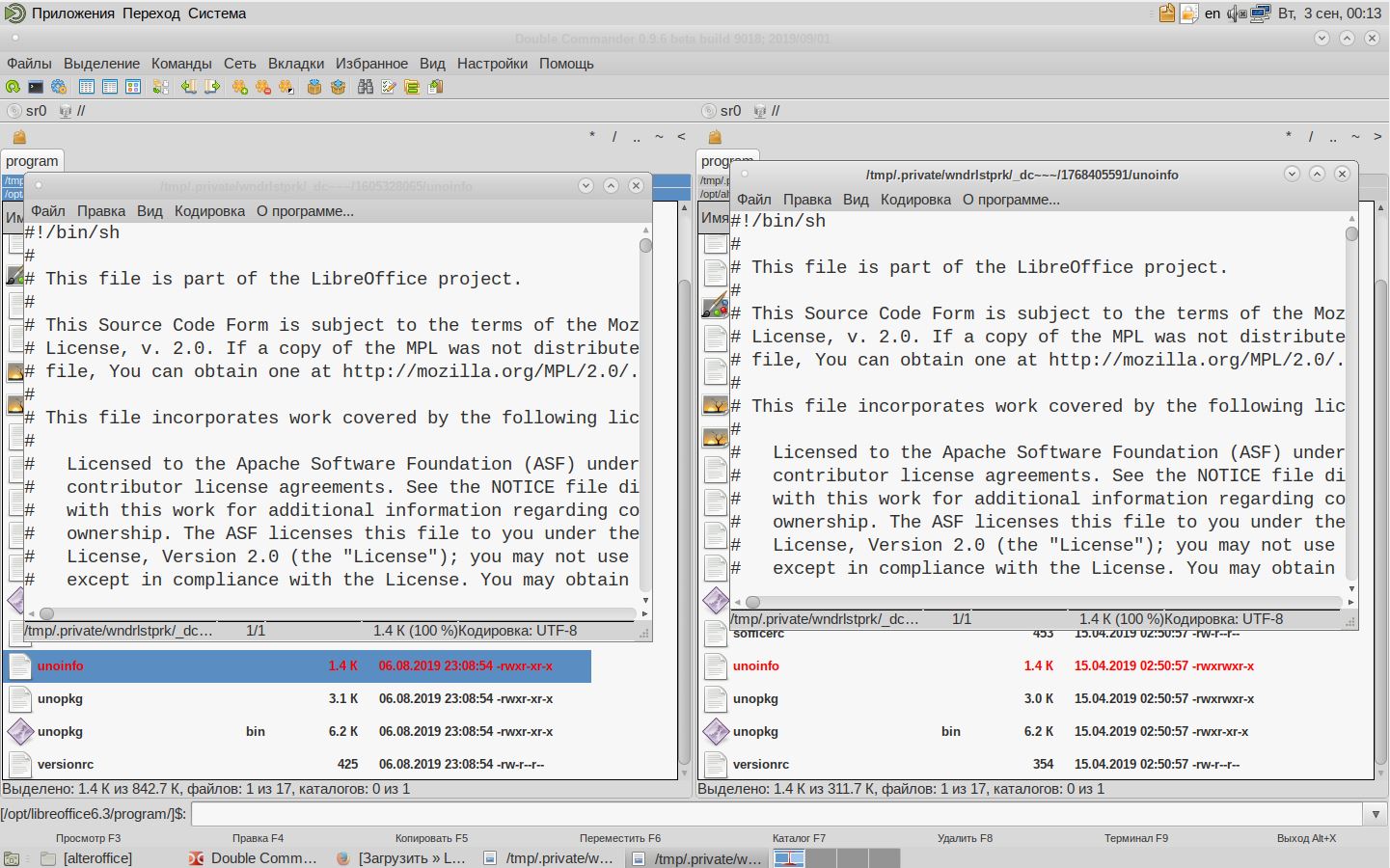Image resolution: width=1390 pixels, height=868 pixels.
Task: Click the thumbnails view icon in toolbar
Action: click(133, 87)
